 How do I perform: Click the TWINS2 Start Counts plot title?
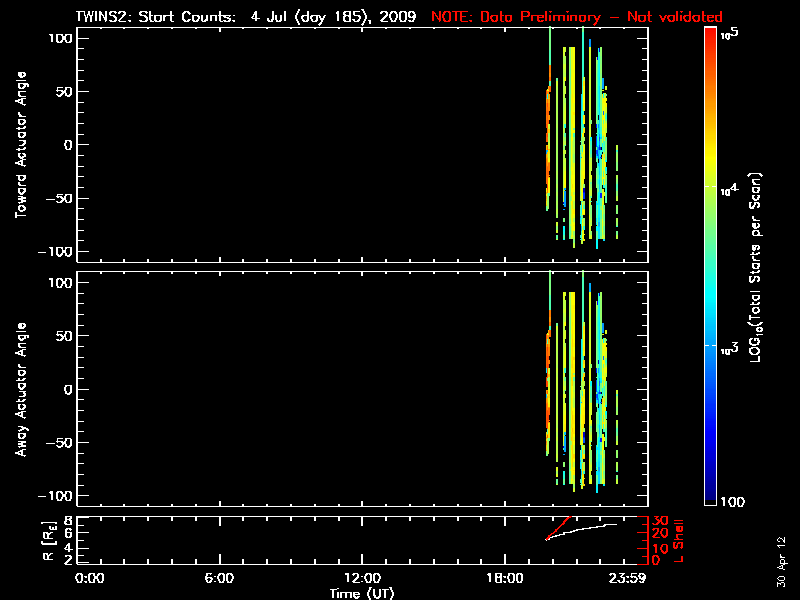tap(250, 17)
